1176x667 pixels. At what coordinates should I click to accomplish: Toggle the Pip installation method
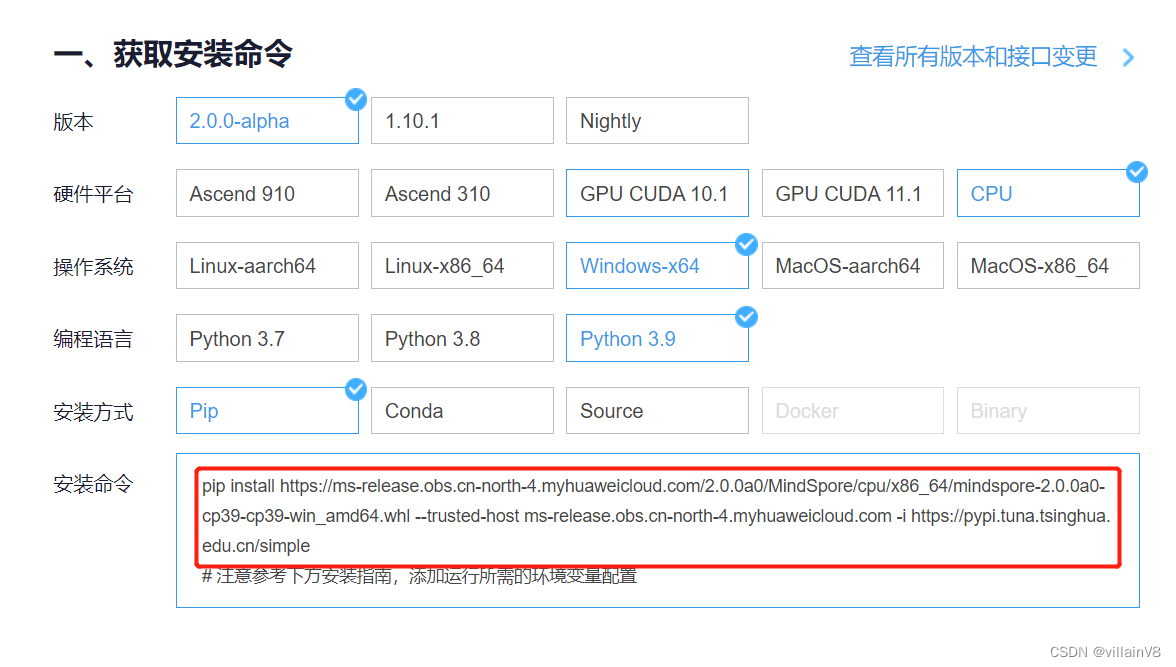point(266,410)
